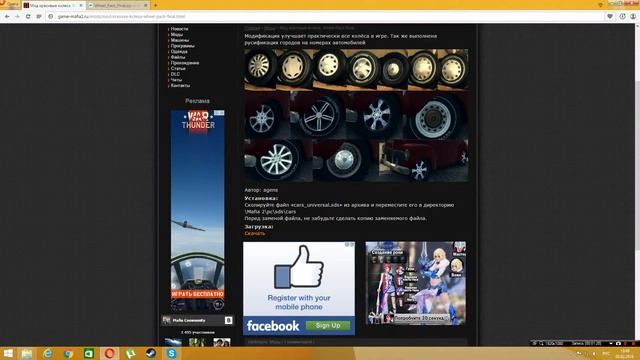Open the Одежда menu link
640x360 pixels.
coord(179,52)
